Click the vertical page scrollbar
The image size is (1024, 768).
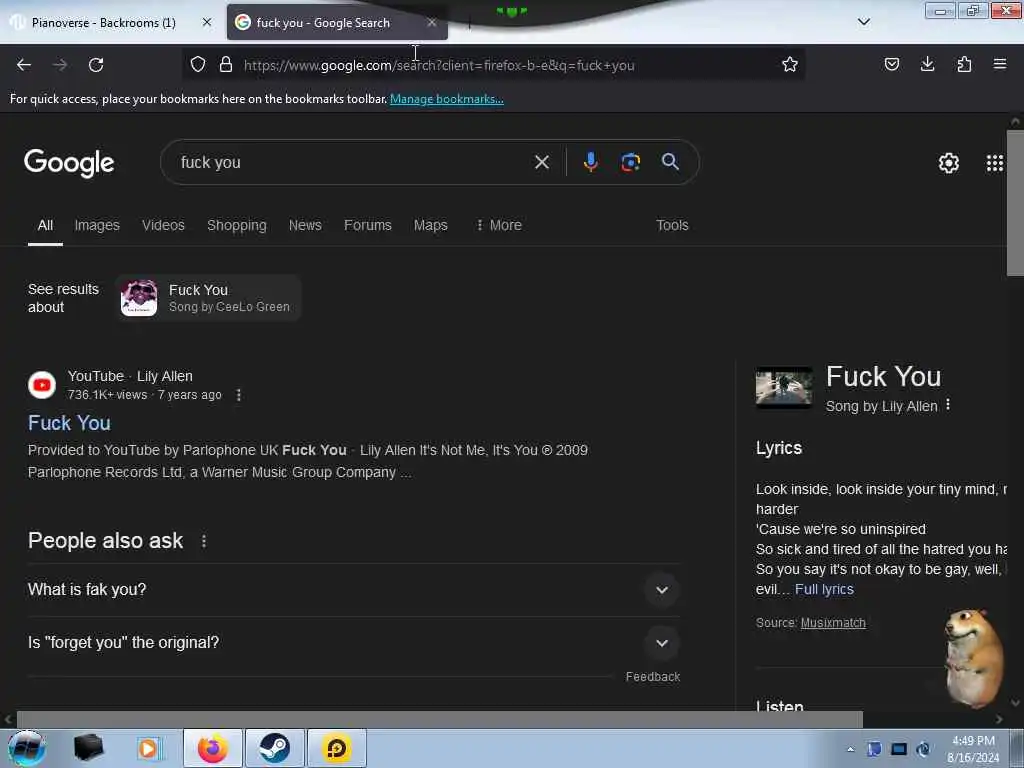1015,202
